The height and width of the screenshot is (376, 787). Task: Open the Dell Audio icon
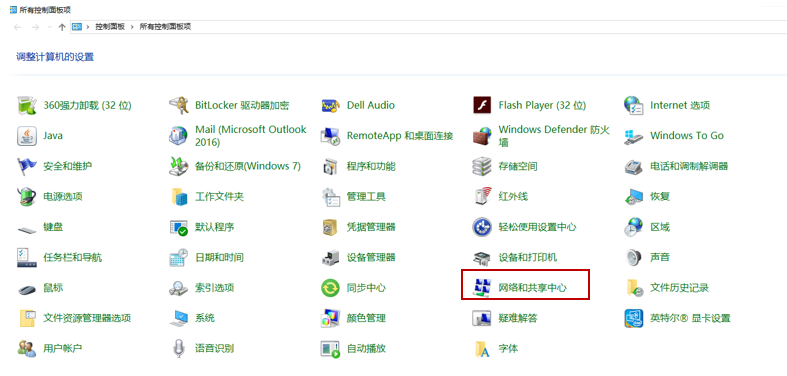(x=330, y=105)
